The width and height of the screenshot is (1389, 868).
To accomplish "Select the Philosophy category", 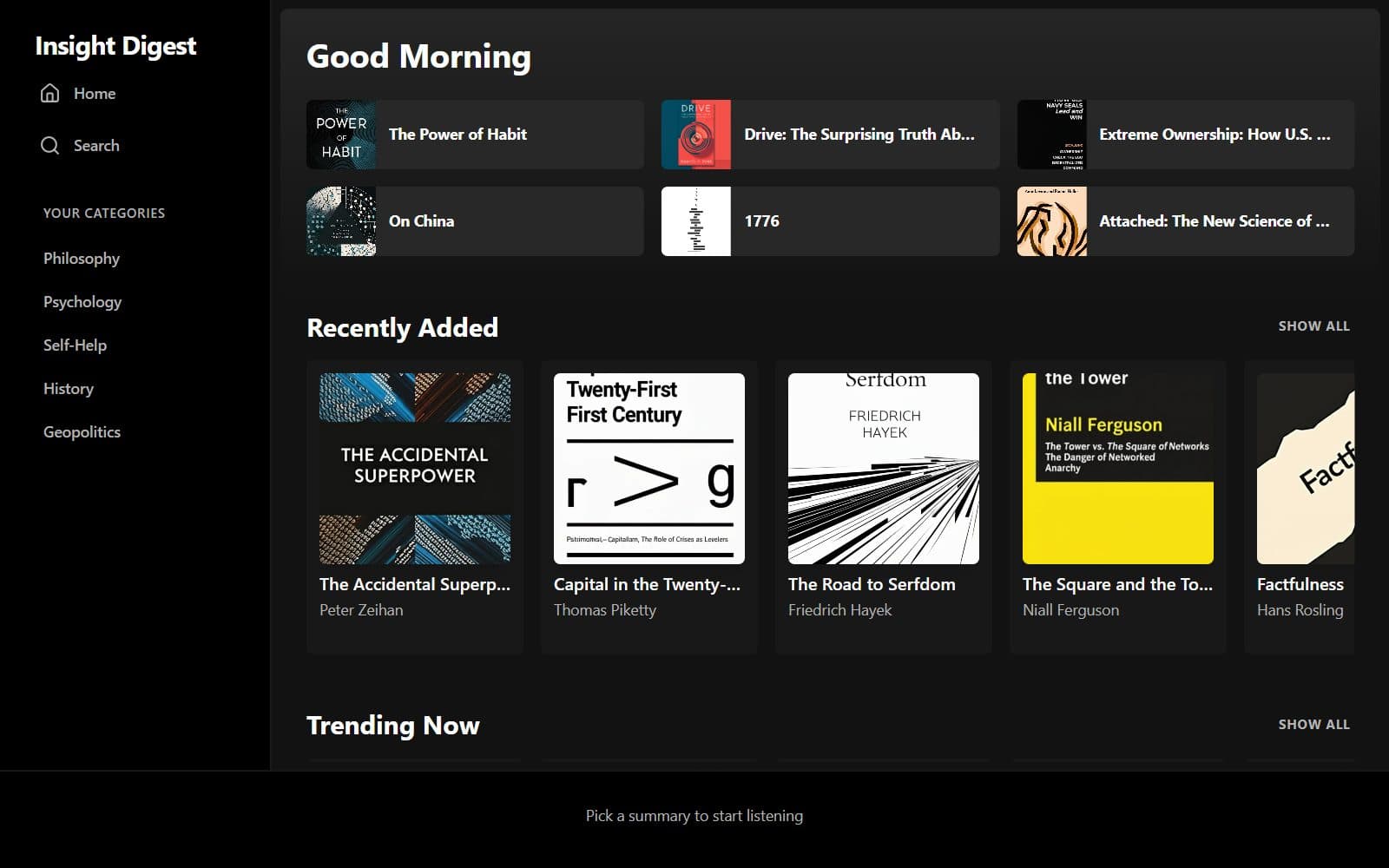I will coord(82,259).
